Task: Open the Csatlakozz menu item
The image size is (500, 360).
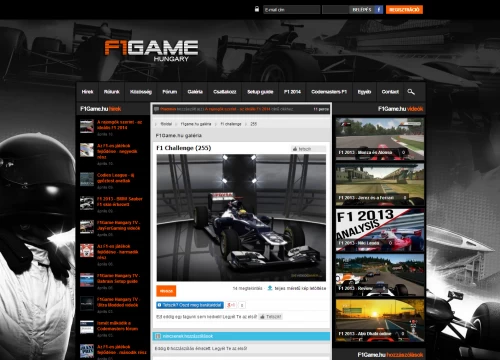Action: (x=225, y=92)
